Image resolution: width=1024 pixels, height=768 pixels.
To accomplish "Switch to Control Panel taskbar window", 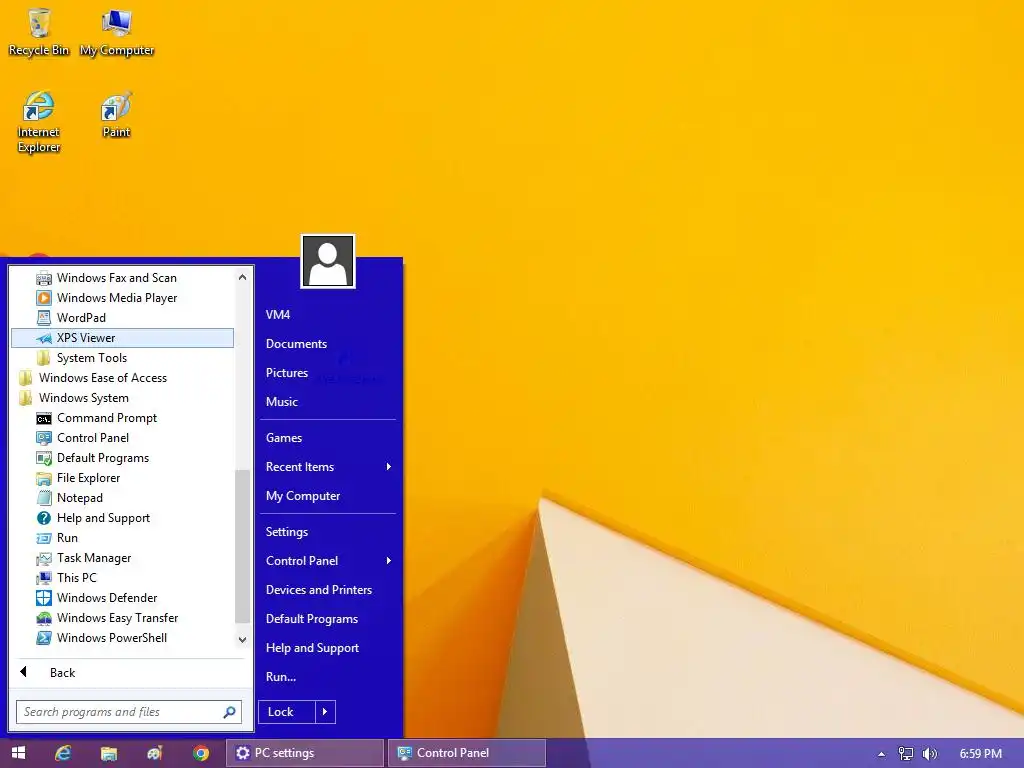I will click(x=466, y=753).
